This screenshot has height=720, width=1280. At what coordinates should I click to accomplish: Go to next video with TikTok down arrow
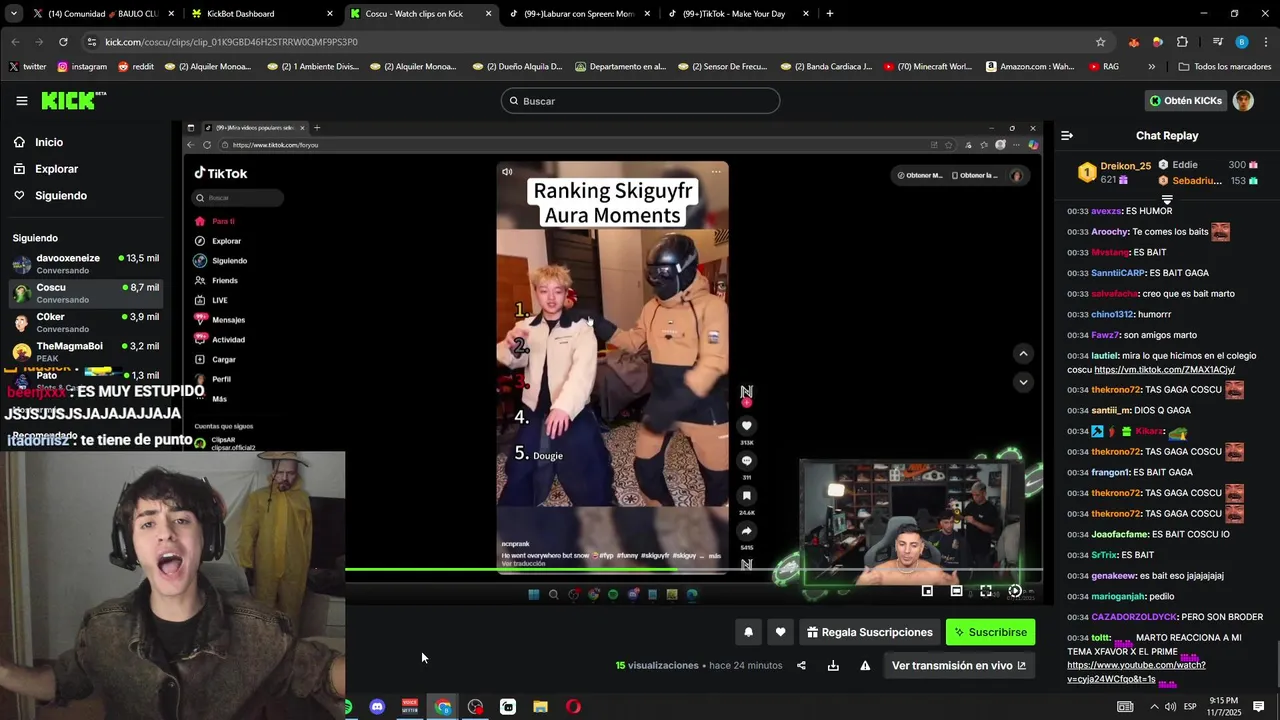tap(1022, 382)
